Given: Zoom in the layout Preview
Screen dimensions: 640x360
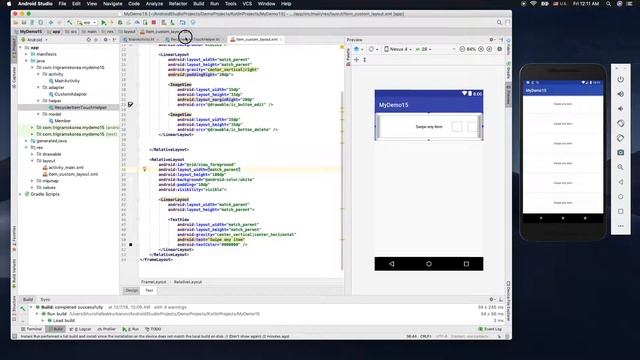Looking at the screenshot, I should coord(480,49).
